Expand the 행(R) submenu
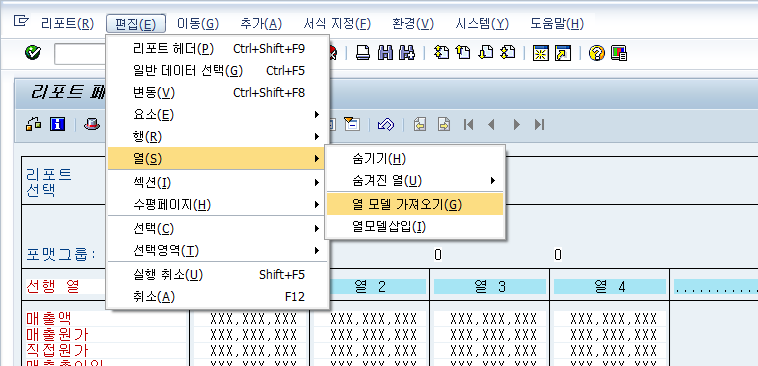The image size is (758, 366). tap(218, 137)
